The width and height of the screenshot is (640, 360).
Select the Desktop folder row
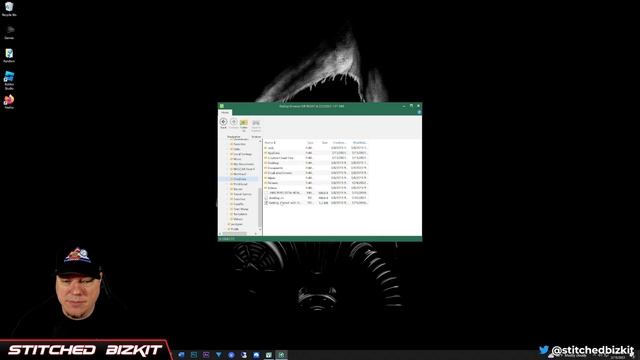point(316,163)
